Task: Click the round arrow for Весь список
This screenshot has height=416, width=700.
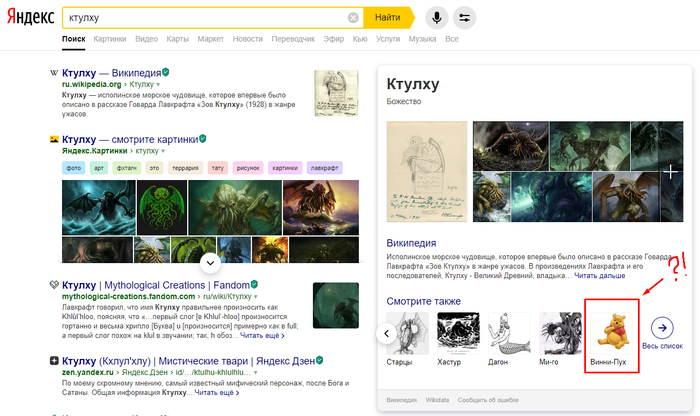Action: pyautogui.click(x=662, y=327)
